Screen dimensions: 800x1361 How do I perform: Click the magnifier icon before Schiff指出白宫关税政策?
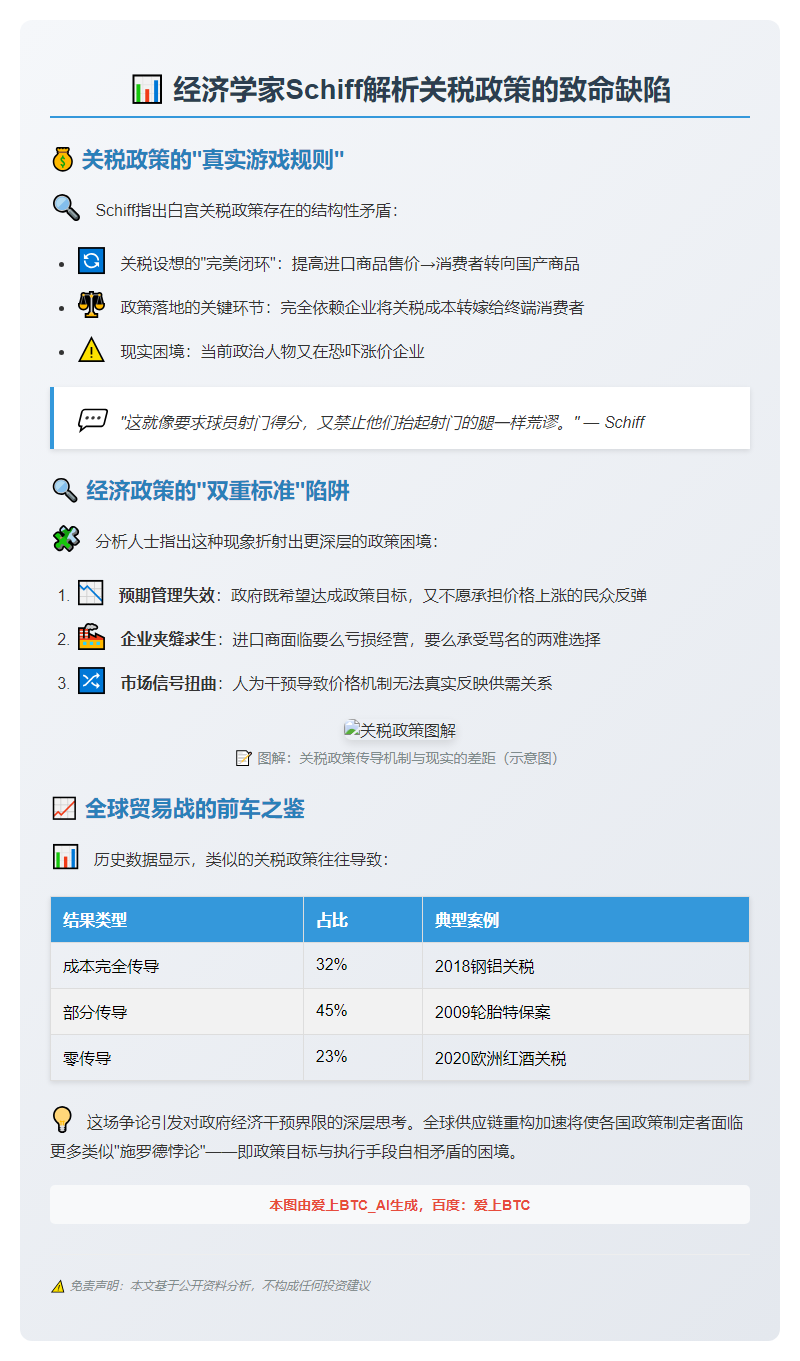click(x=66, y=208)
